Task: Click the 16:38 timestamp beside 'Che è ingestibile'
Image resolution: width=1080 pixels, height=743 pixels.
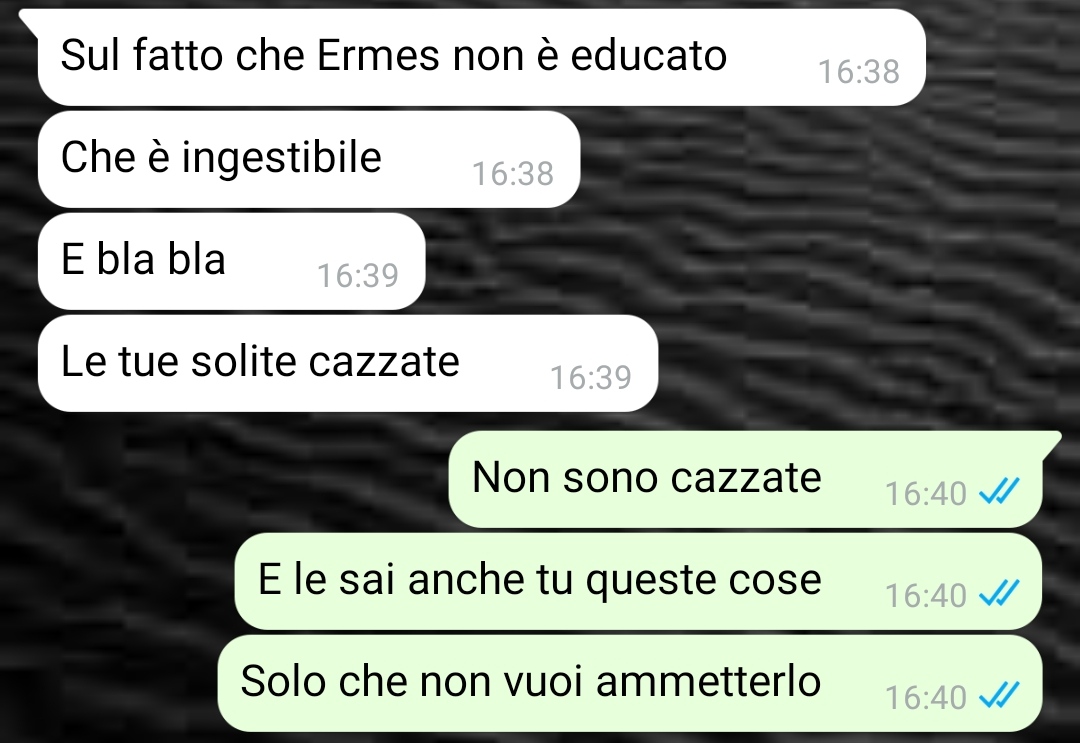Action: 512,174
